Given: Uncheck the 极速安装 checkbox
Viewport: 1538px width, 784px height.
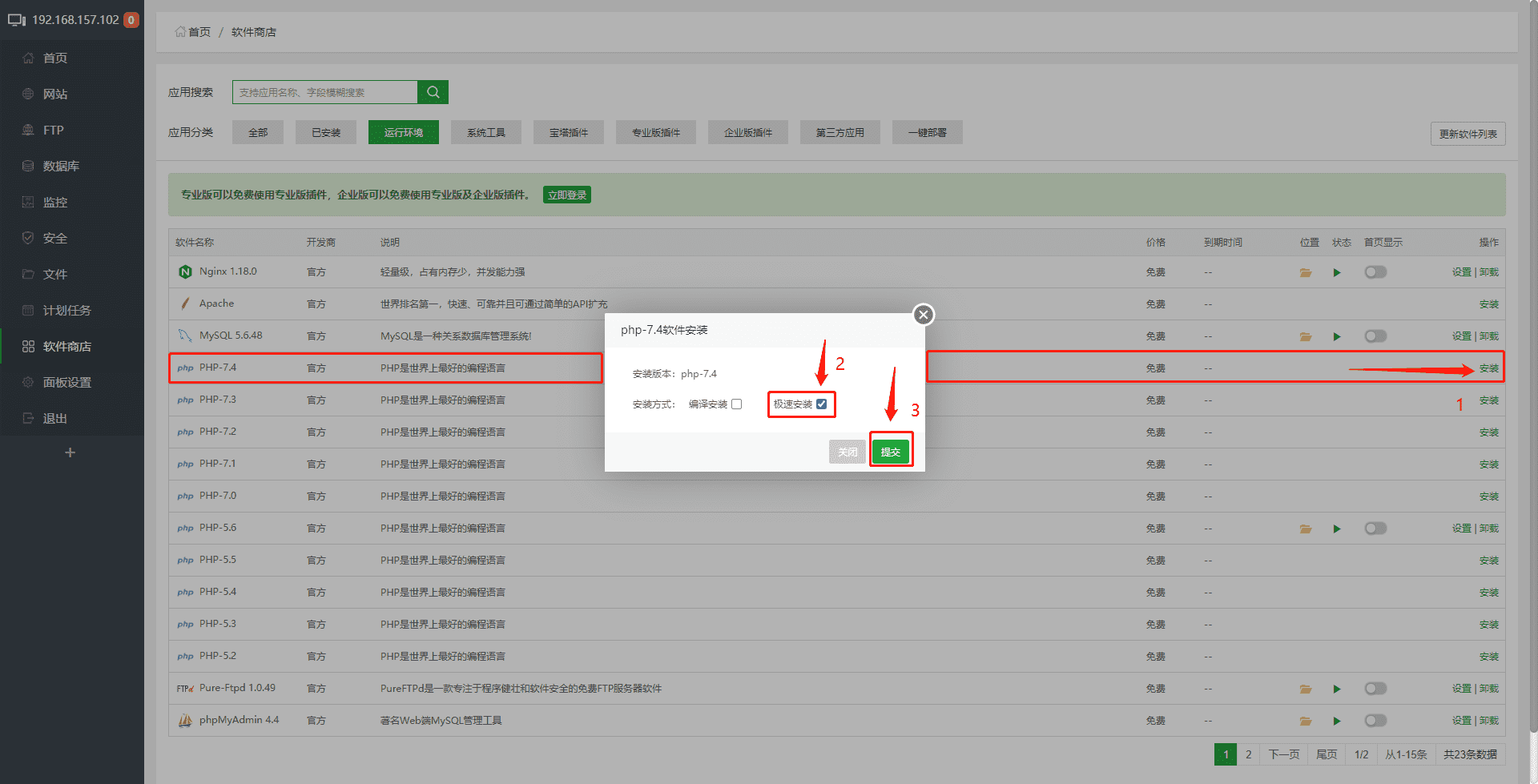Looking at the screenshot, I should click(822, 404).
